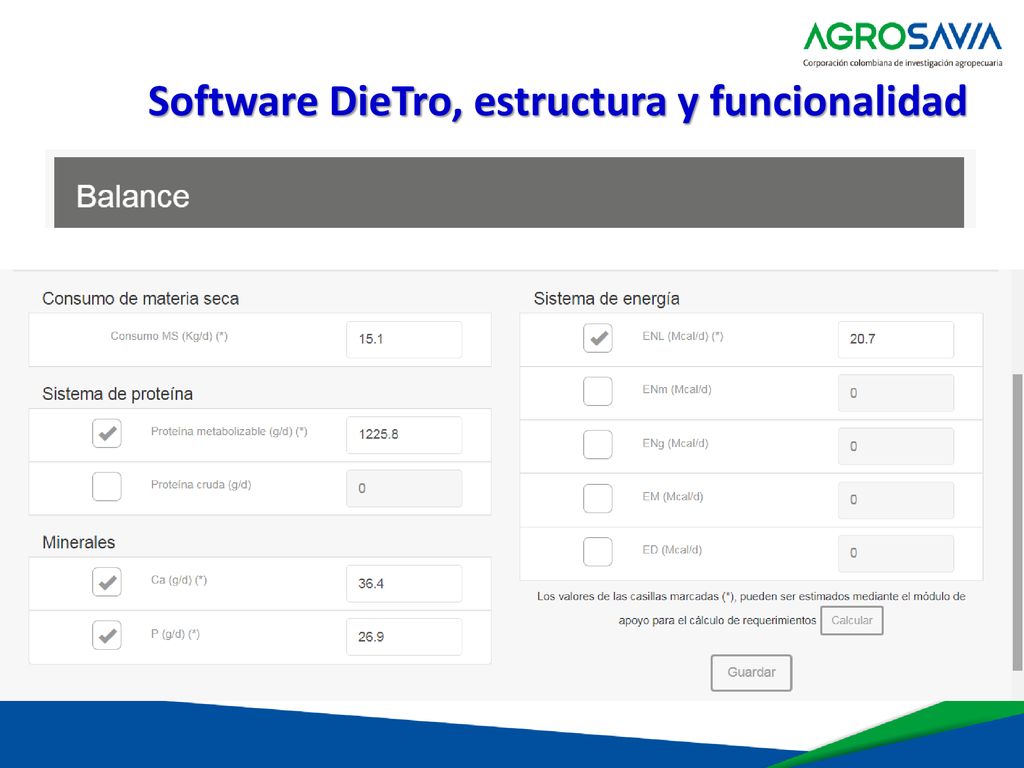This screenshot has width=1024, height=768.
Task: Enable the Proteína cruda checkbox
Action: pyautogui.click(x=106, y=487)
